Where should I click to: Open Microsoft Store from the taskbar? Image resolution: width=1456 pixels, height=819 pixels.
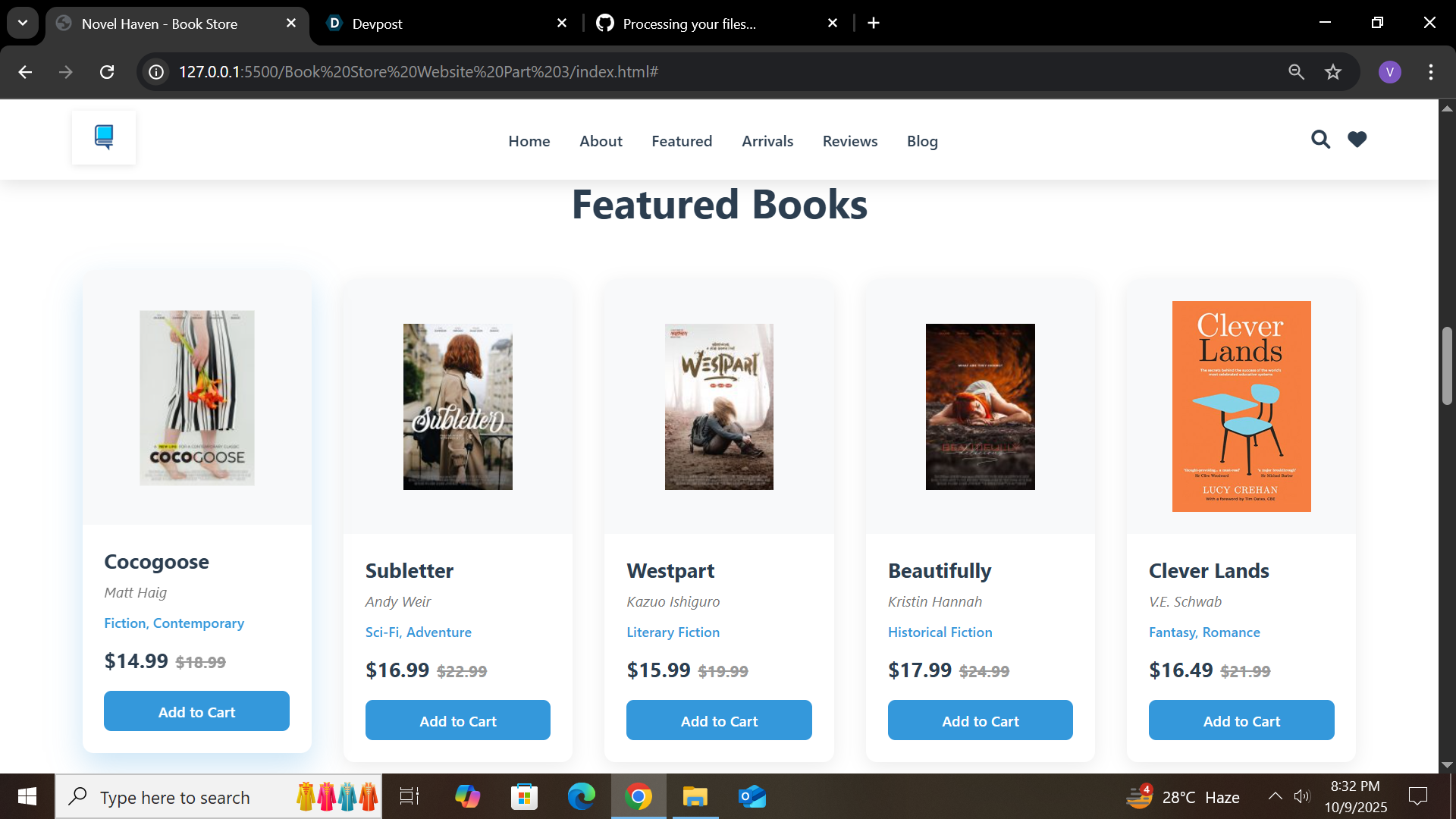(x=524, y=796)
